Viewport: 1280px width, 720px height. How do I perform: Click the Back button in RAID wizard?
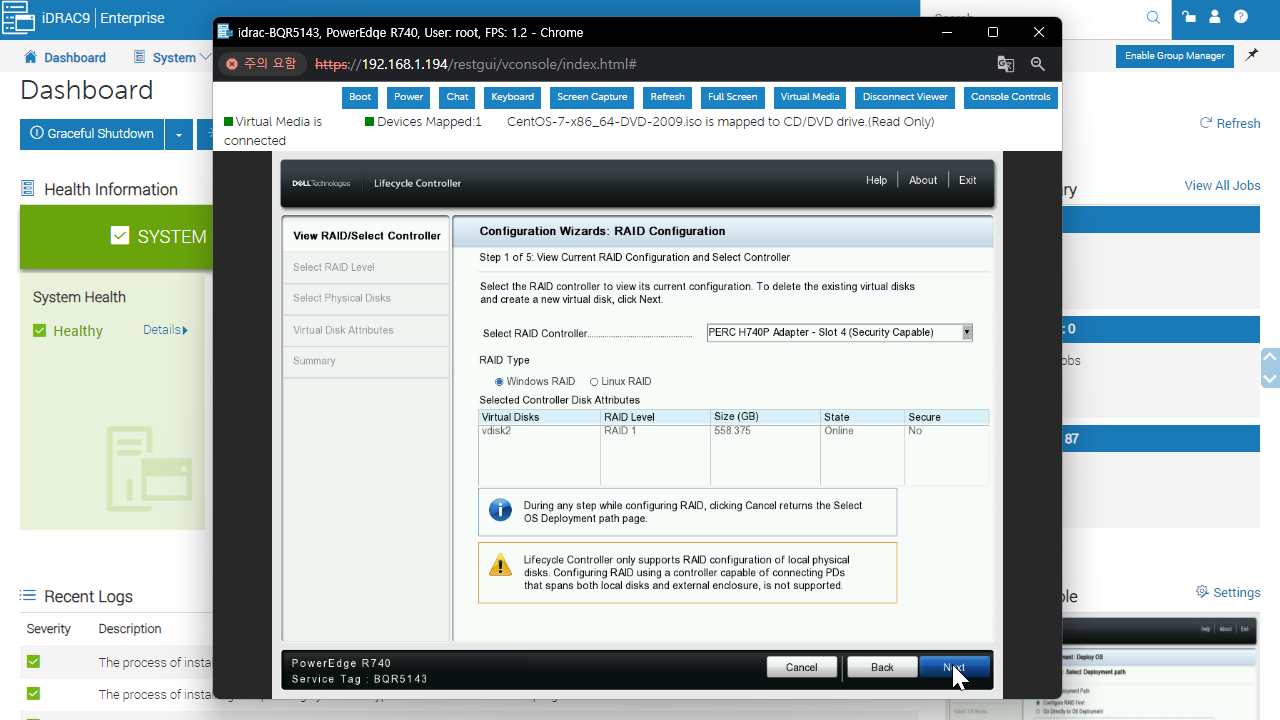882,667
